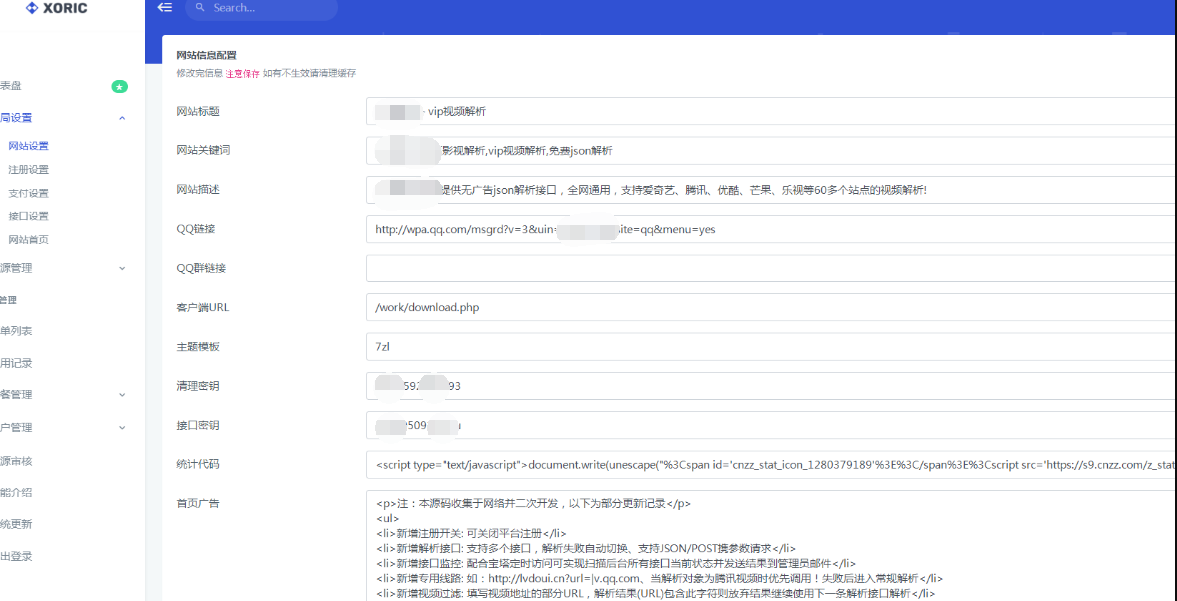1177x601 pixels.
Task: Click the search magnifier icon
Action: [x=200, y=8]
